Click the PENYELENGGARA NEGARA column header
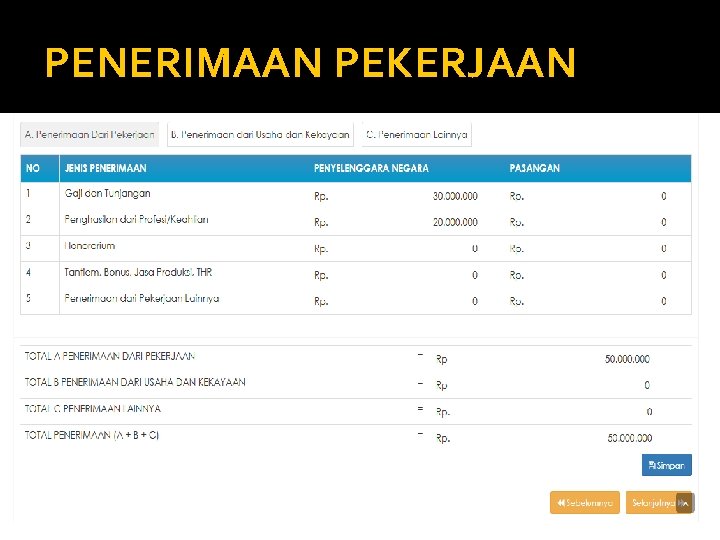This screenshot has height=540, width=720. (371, 168)
